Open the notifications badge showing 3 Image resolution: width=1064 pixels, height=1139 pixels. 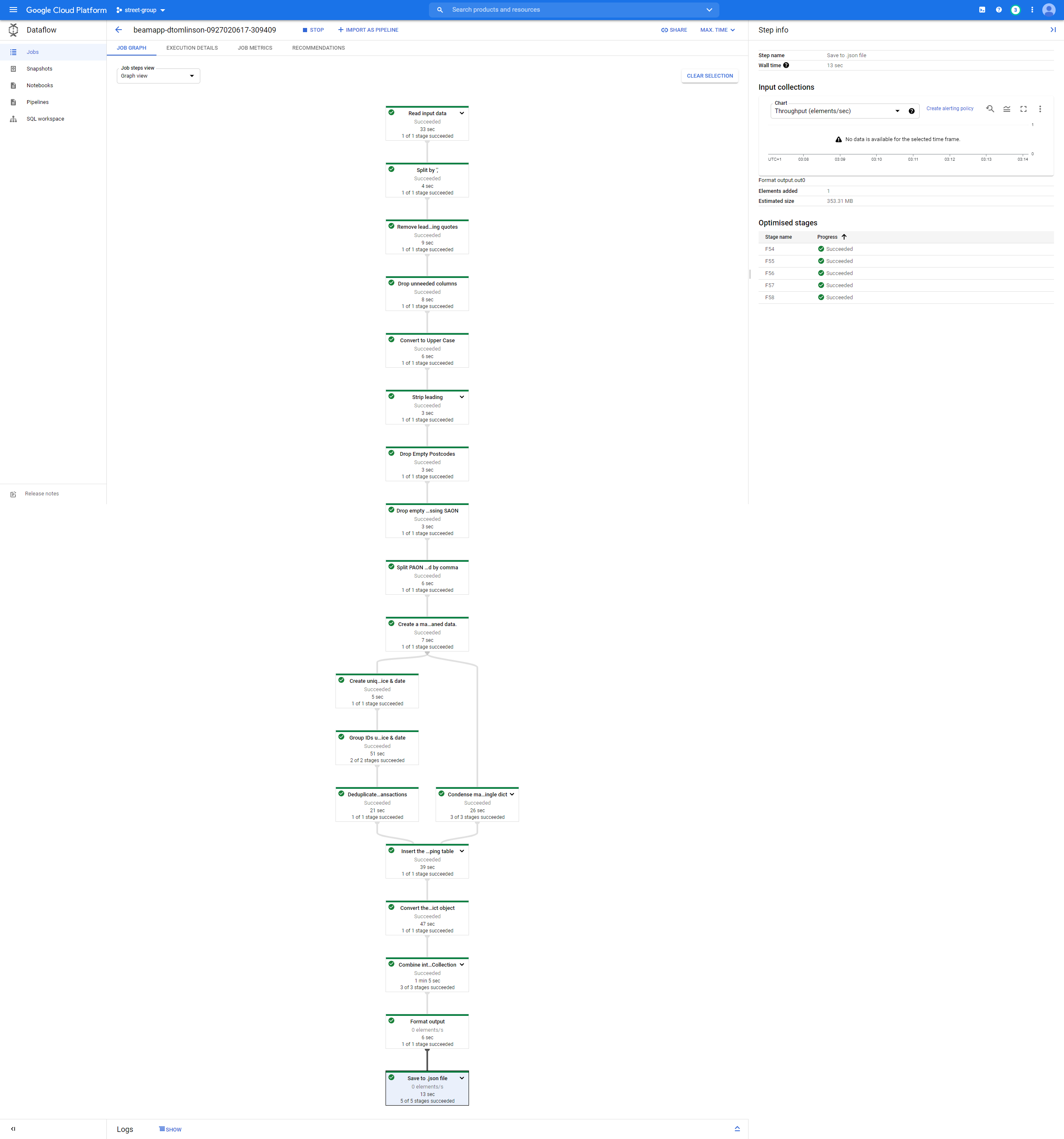point(1015,10)
